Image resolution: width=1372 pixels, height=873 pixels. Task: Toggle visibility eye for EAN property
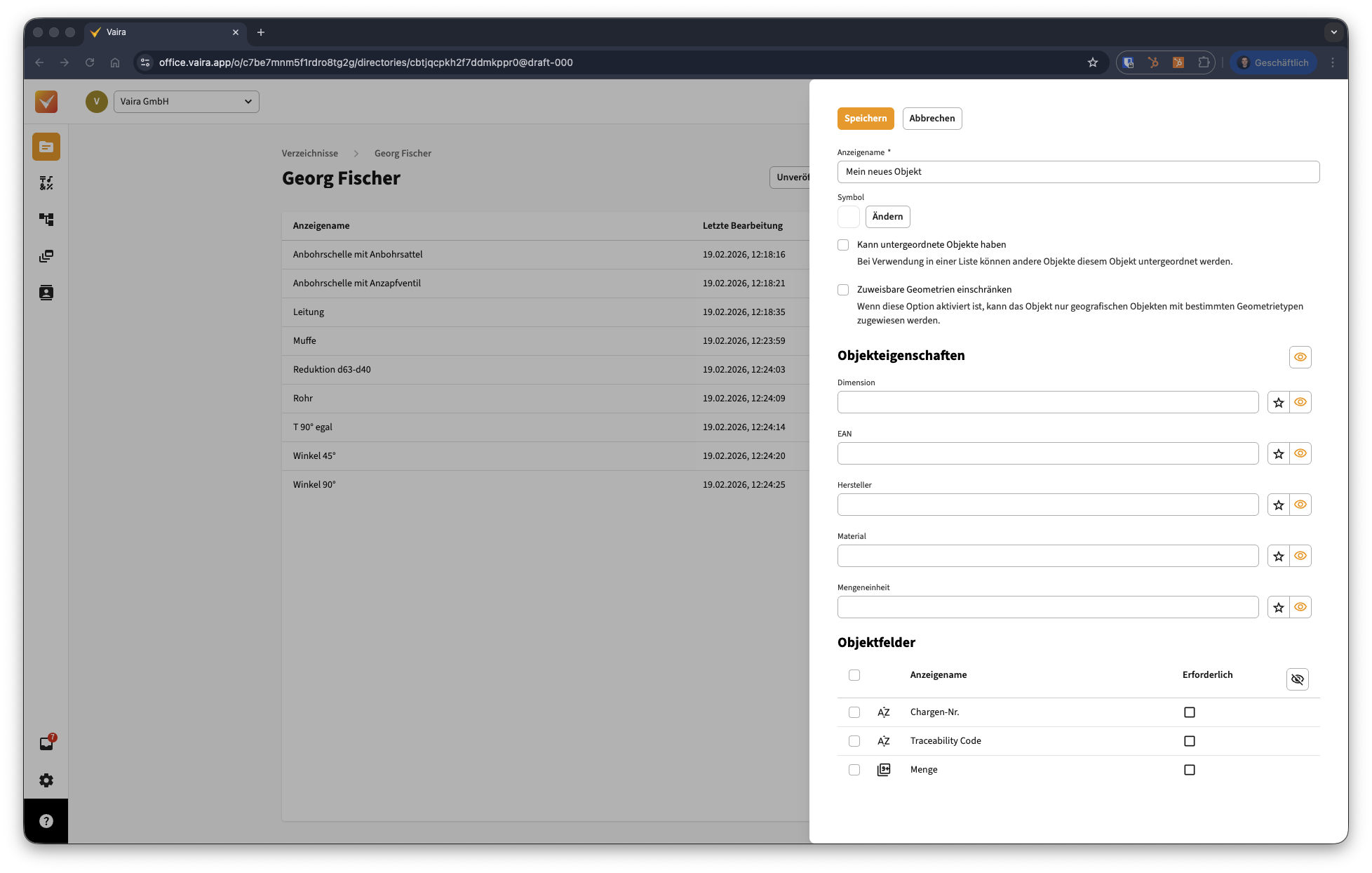(1300, 453)
